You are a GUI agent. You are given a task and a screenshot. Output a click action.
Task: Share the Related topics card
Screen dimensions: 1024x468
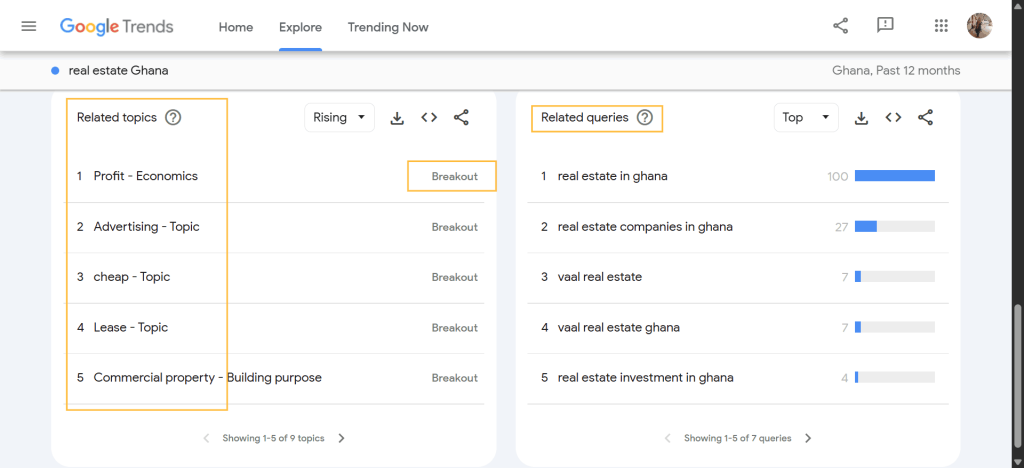461,117
